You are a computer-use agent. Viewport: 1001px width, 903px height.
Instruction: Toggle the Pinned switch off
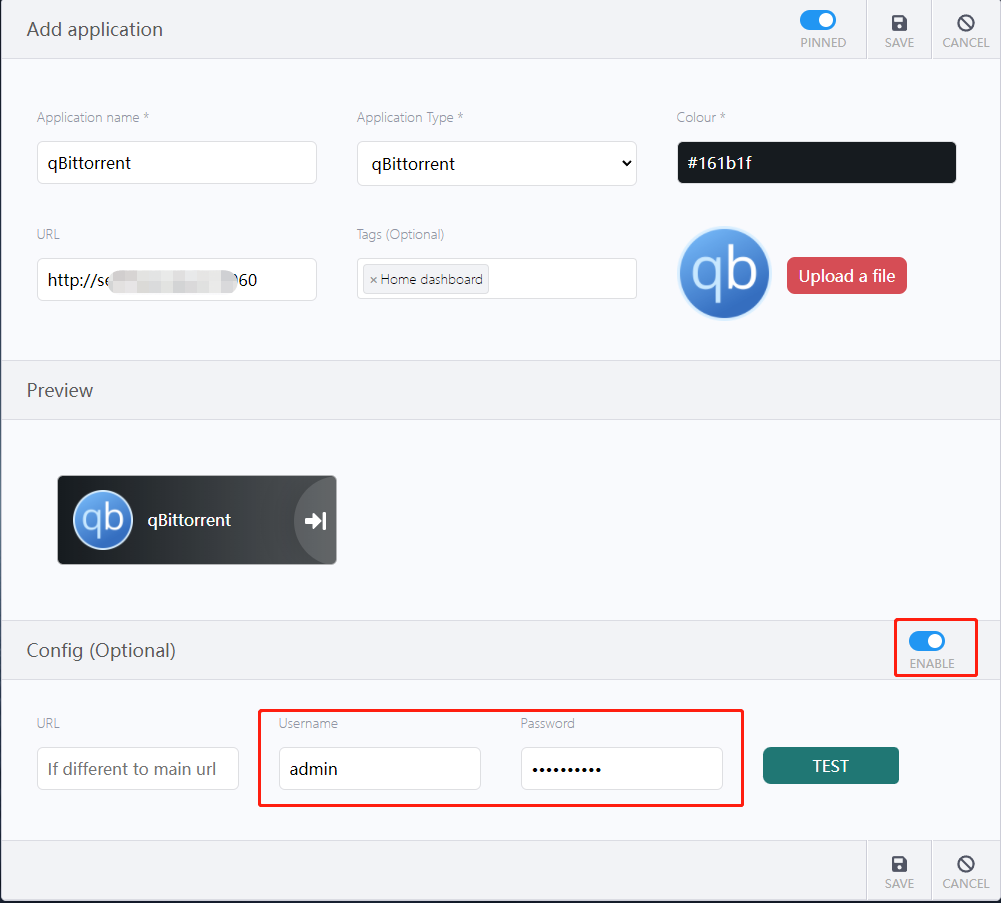(818, 20)
